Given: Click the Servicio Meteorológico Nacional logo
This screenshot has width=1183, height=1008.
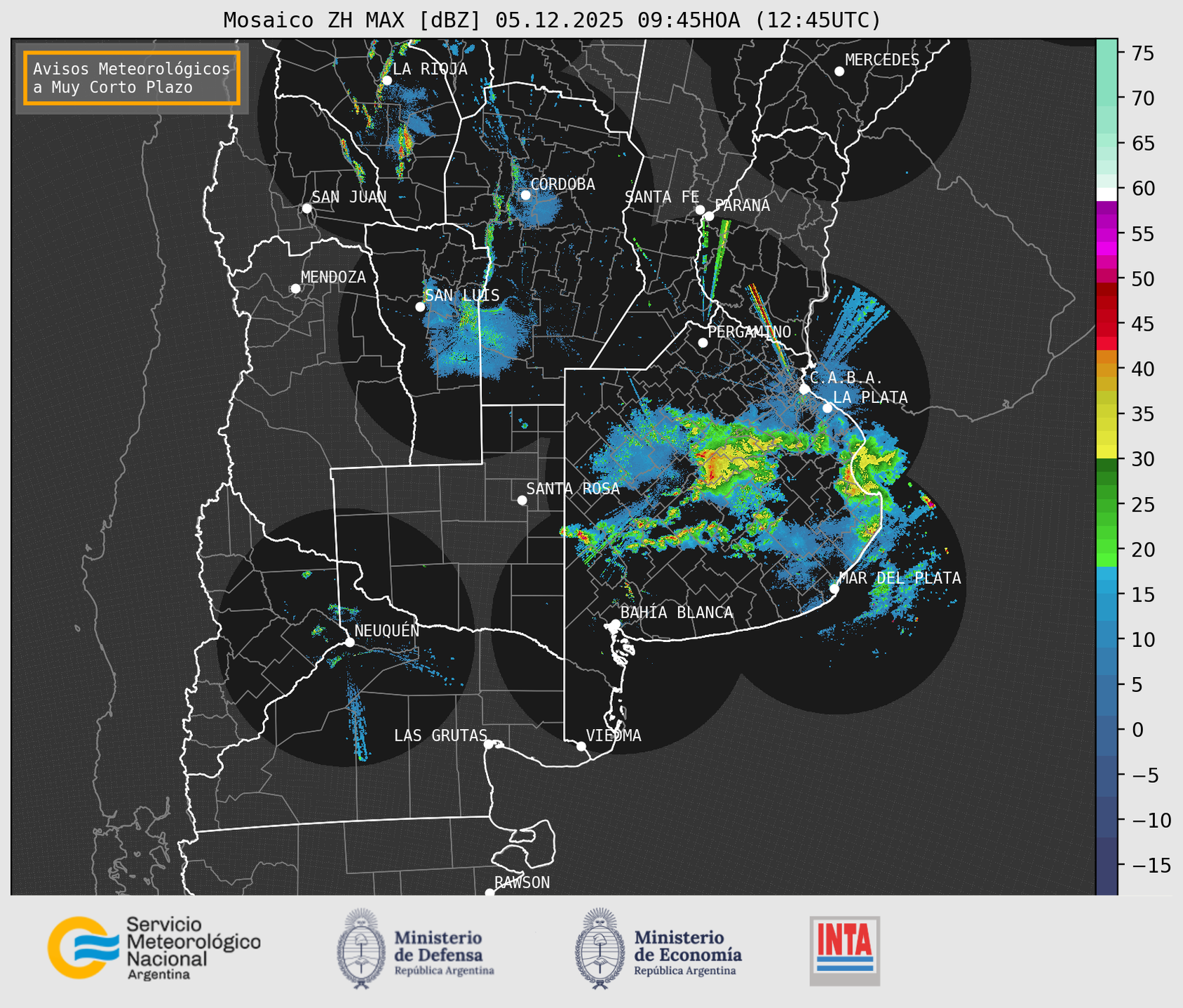Looking at the screenshot, I should click(x=154, y=948).
